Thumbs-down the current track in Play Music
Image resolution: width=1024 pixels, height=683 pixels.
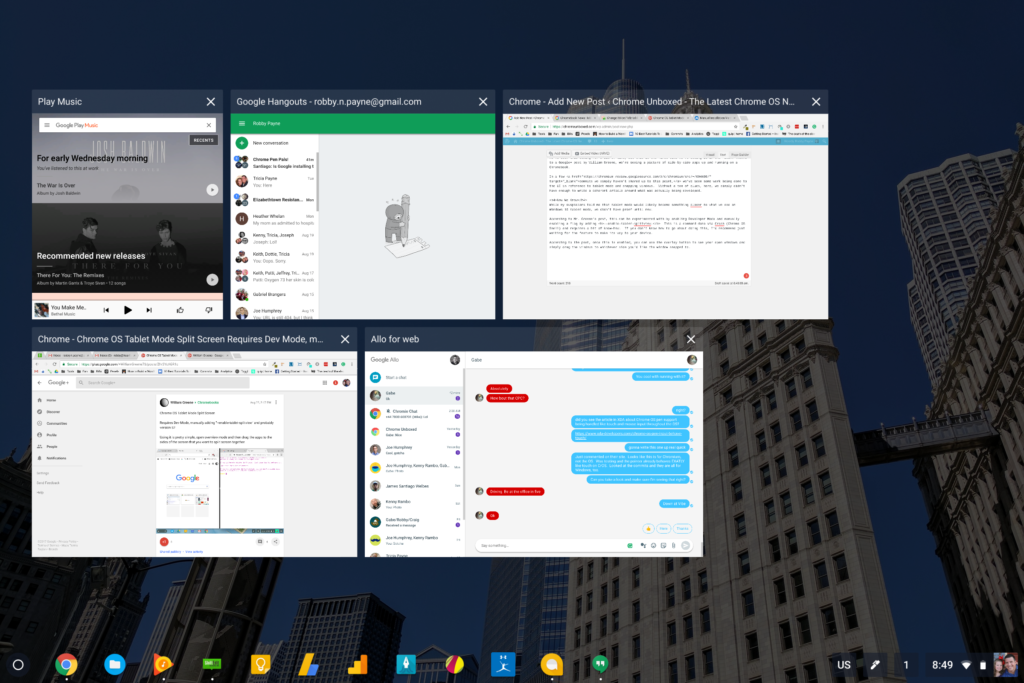pyautogui.click(x=208, y=310)
